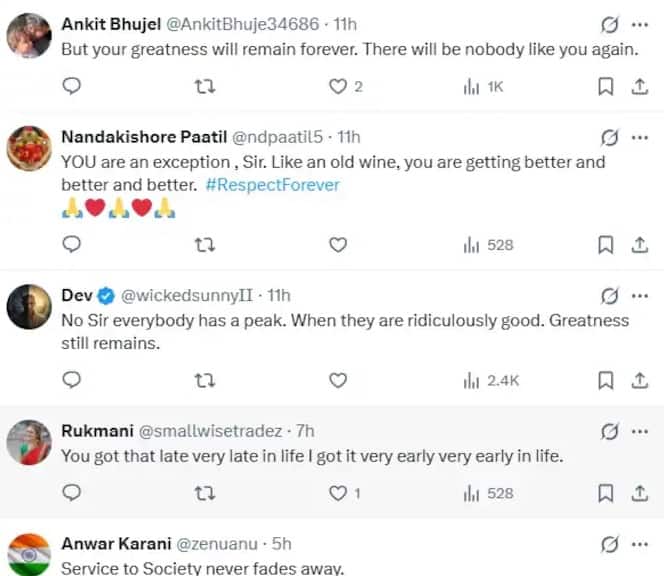This screenshot has height=576, width=664.
Task: View Rukmani's profile picture
Action: pyautogui.click(x=29, y=442)
